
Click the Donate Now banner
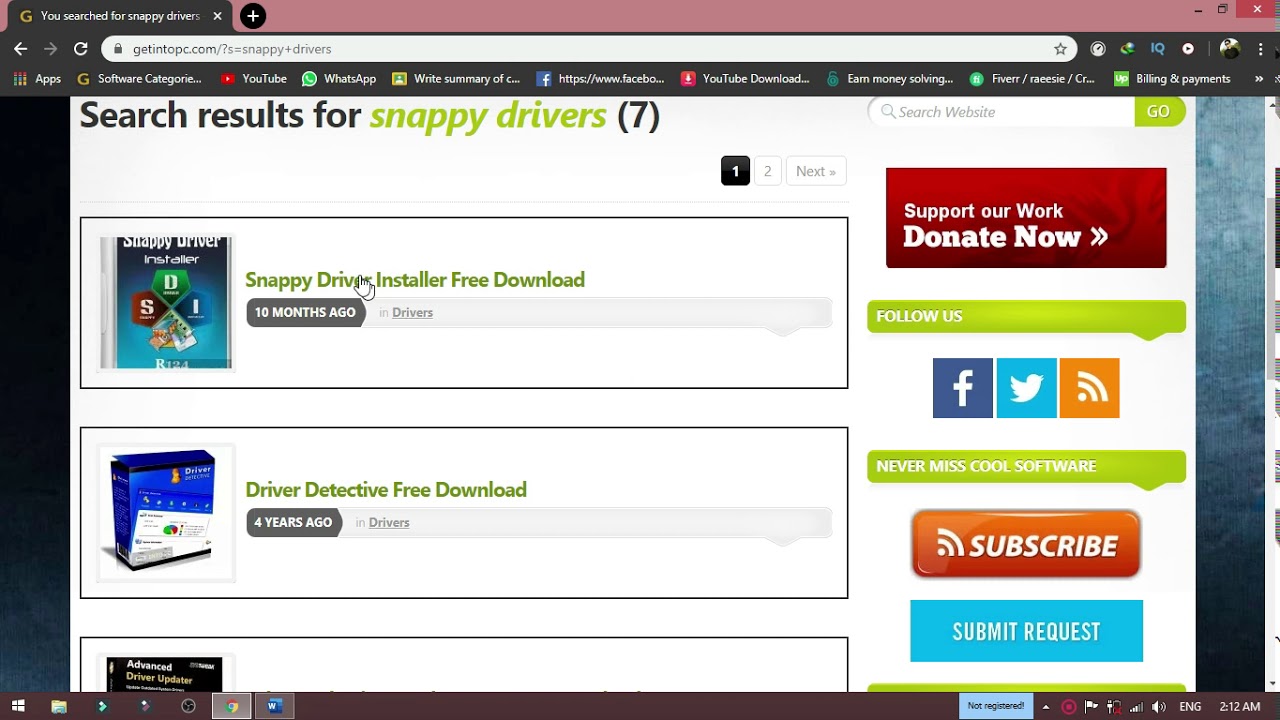coord(1026,218)
